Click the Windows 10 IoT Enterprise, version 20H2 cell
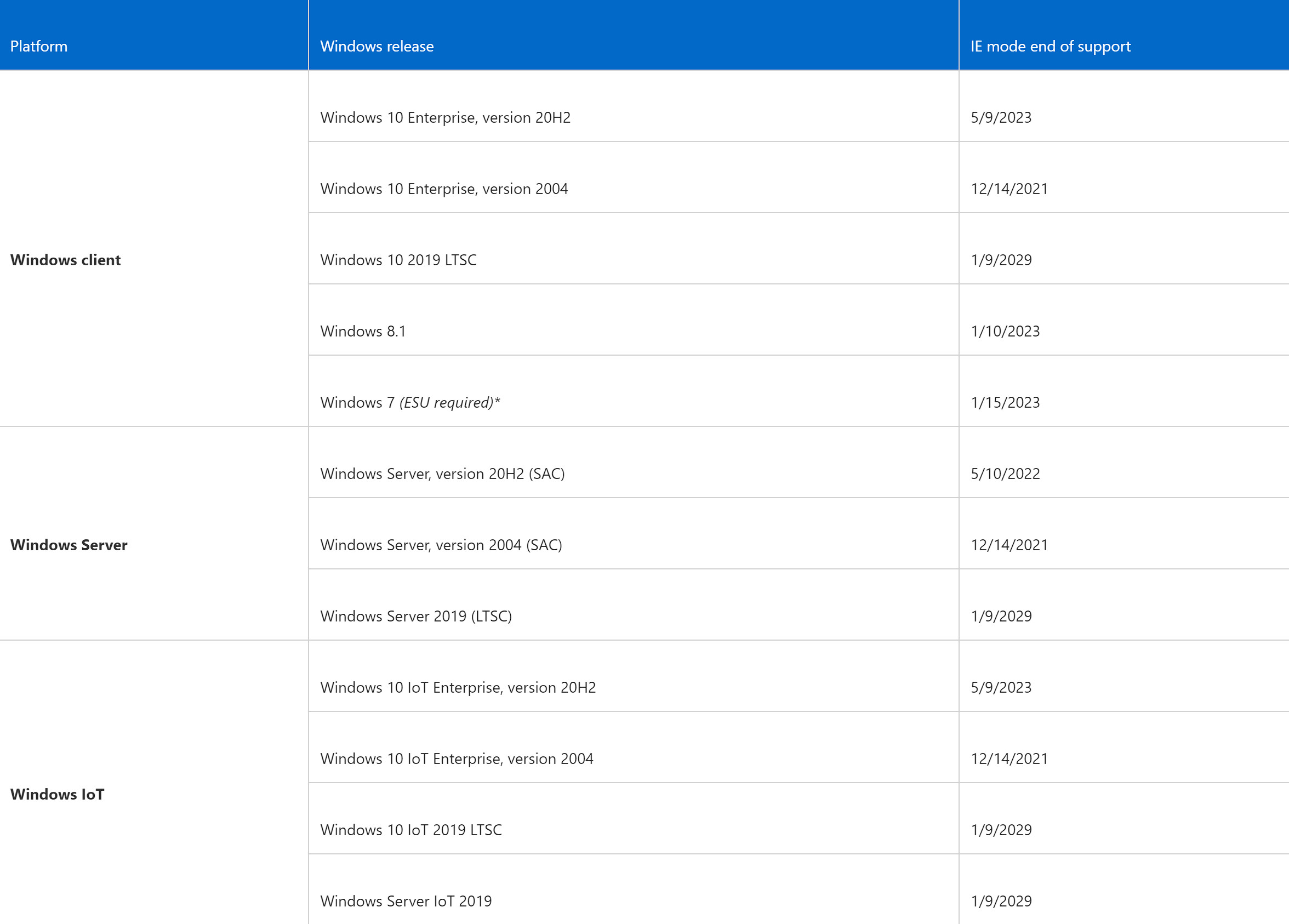The height and width of the screenshot is (924, 1289). 459,687
